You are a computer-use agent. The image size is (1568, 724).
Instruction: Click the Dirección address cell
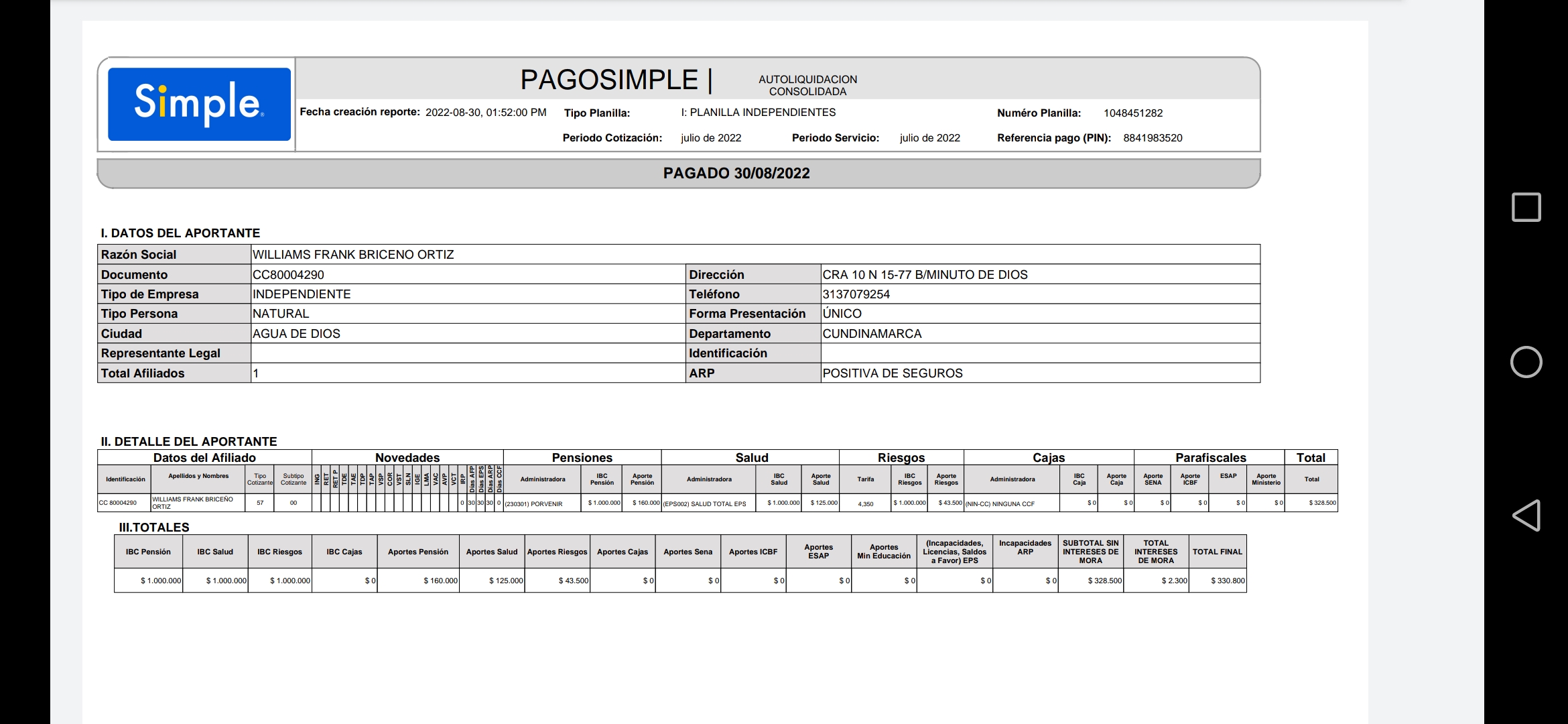click(x=925, y=275)
